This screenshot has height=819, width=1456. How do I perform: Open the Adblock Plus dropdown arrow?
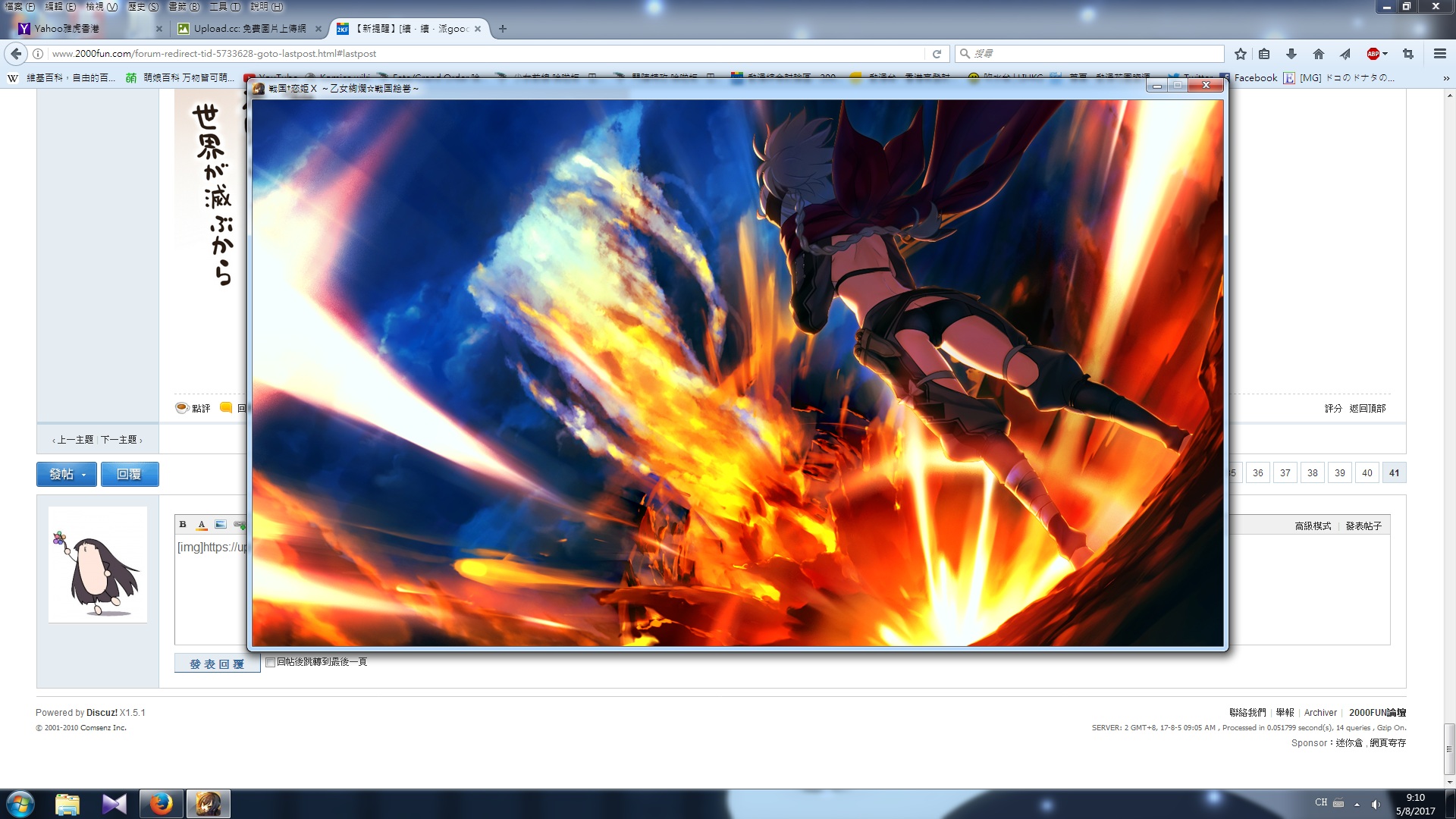[x=1385, y=54]
